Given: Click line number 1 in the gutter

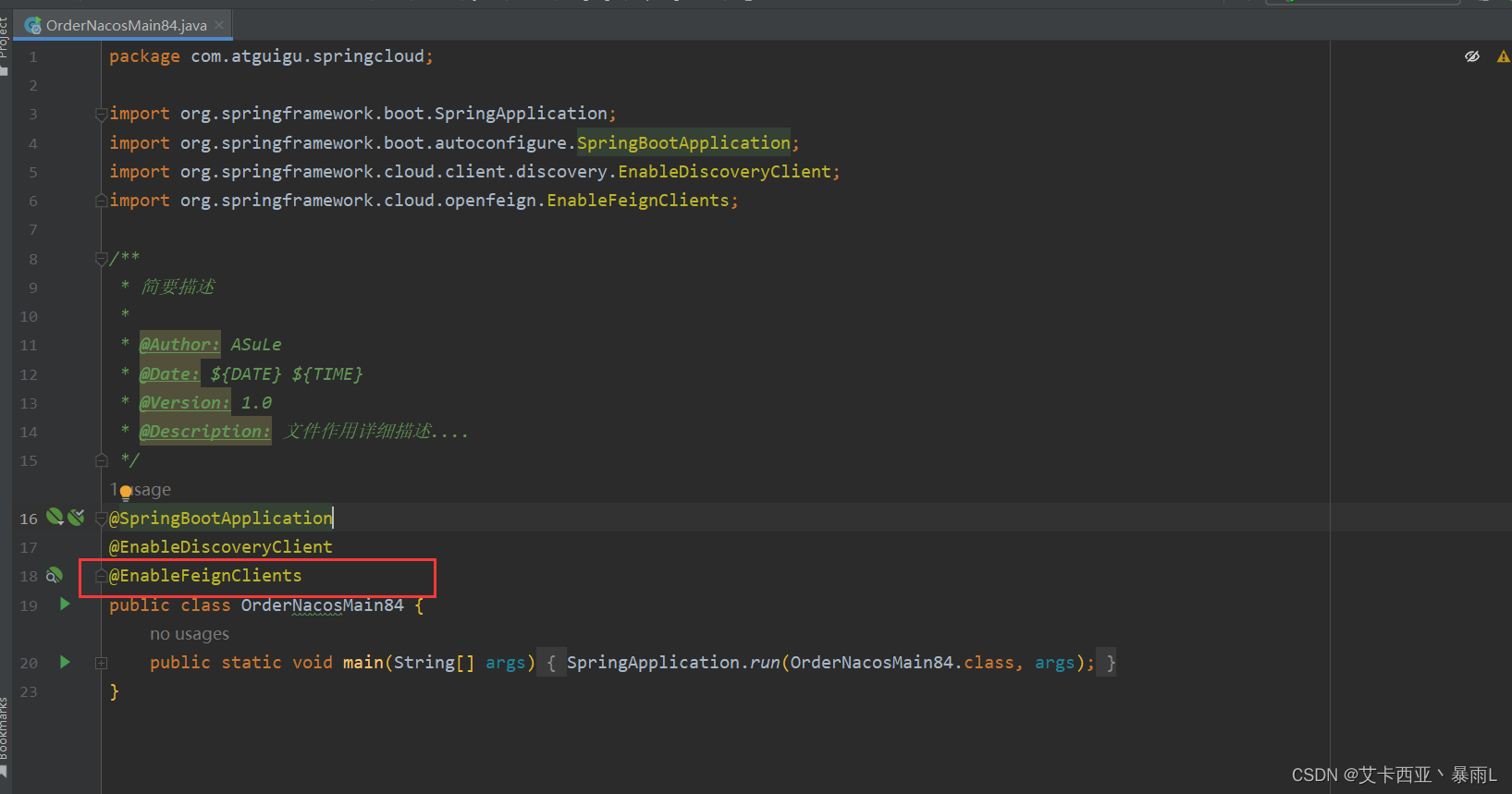Looking at the screenshot, I should coord(33,56).
